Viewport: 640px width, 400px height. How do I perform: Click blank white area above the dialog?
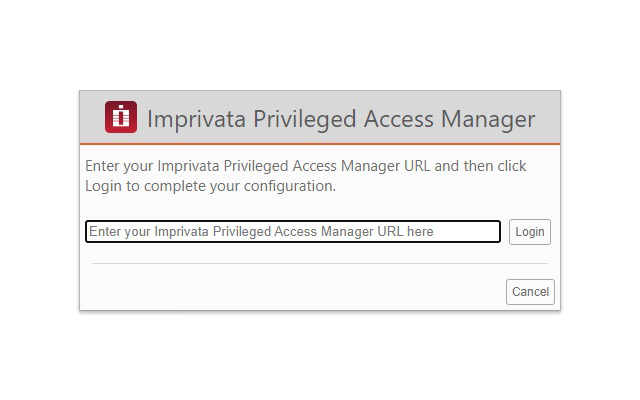pos(320,45)
